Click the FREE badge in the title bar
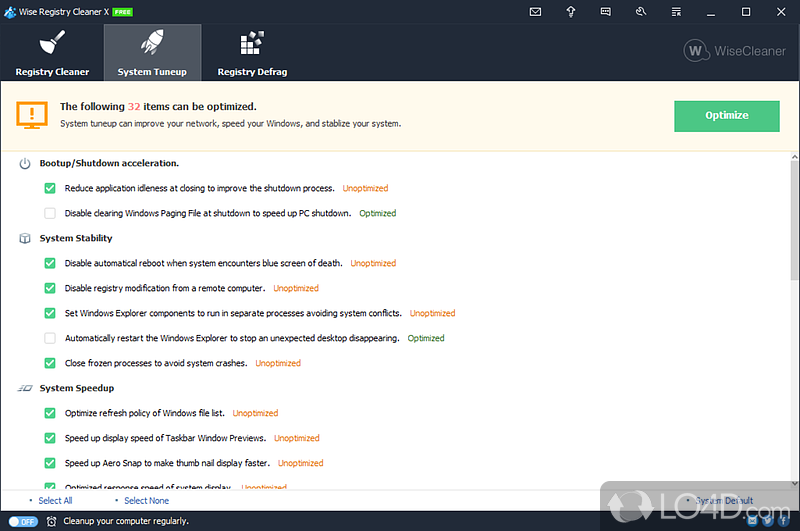Viewport: 800px width, 531px height. pos(122,12)
